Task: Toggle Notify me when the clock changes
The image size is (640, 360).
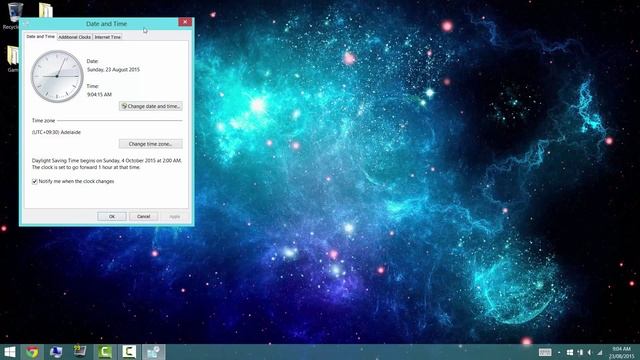Action: (x=35, y=181)
